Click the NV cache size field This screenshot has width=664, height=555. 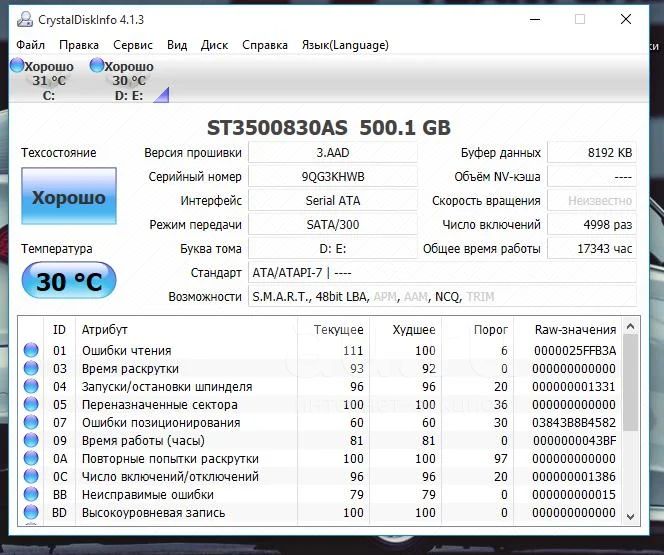[x=592, y=177]
